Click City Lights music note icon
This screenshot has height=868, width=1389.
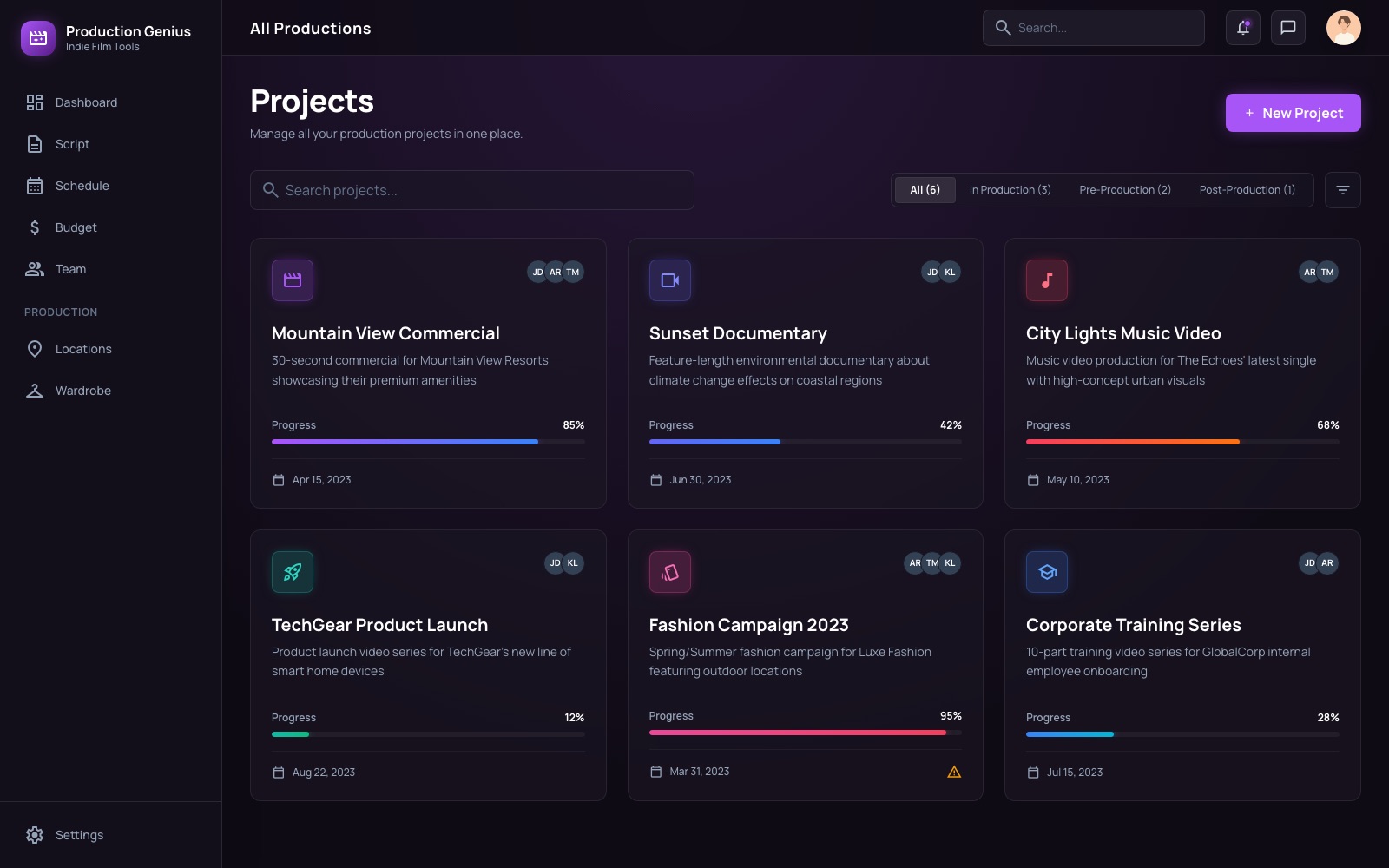click(x=1047, y=280)
